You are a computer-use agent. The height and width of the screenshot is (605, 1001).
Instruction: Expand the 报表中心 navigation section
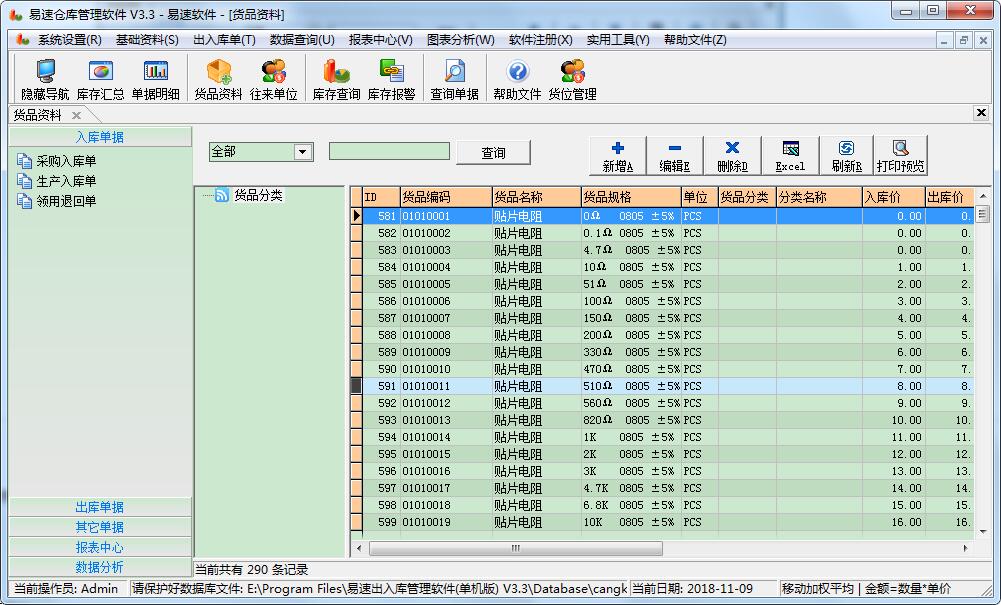coord(100,547)
